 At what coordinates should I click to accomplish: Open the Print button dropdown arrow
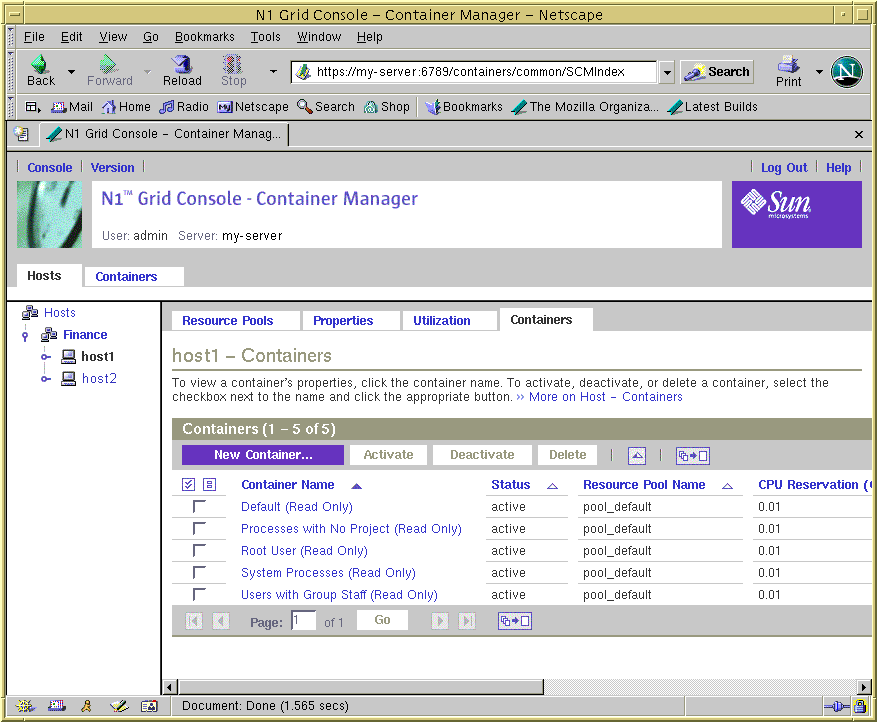click(819, 72)
